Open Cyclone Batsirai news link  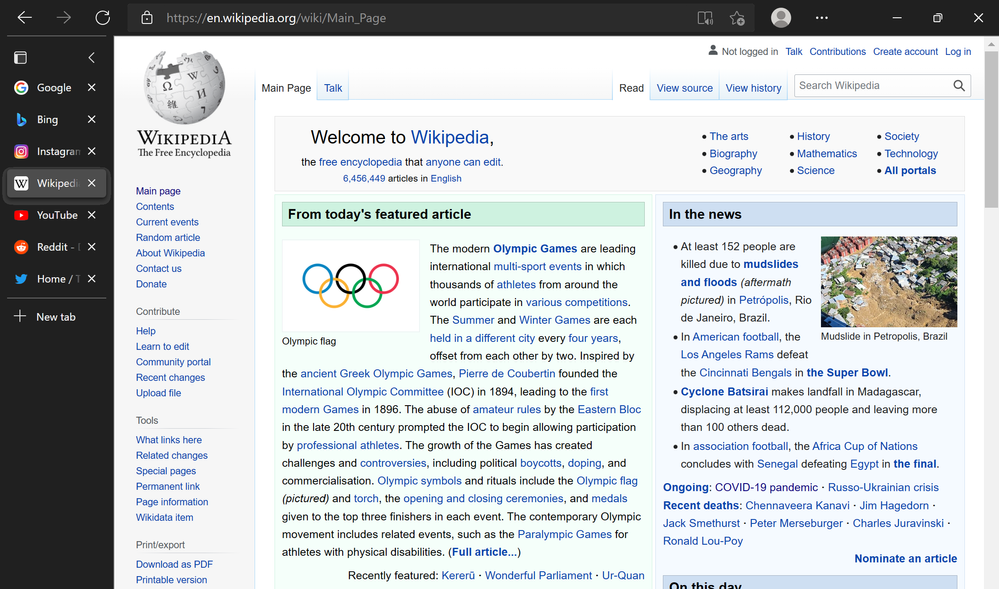[x=724, y=391]
